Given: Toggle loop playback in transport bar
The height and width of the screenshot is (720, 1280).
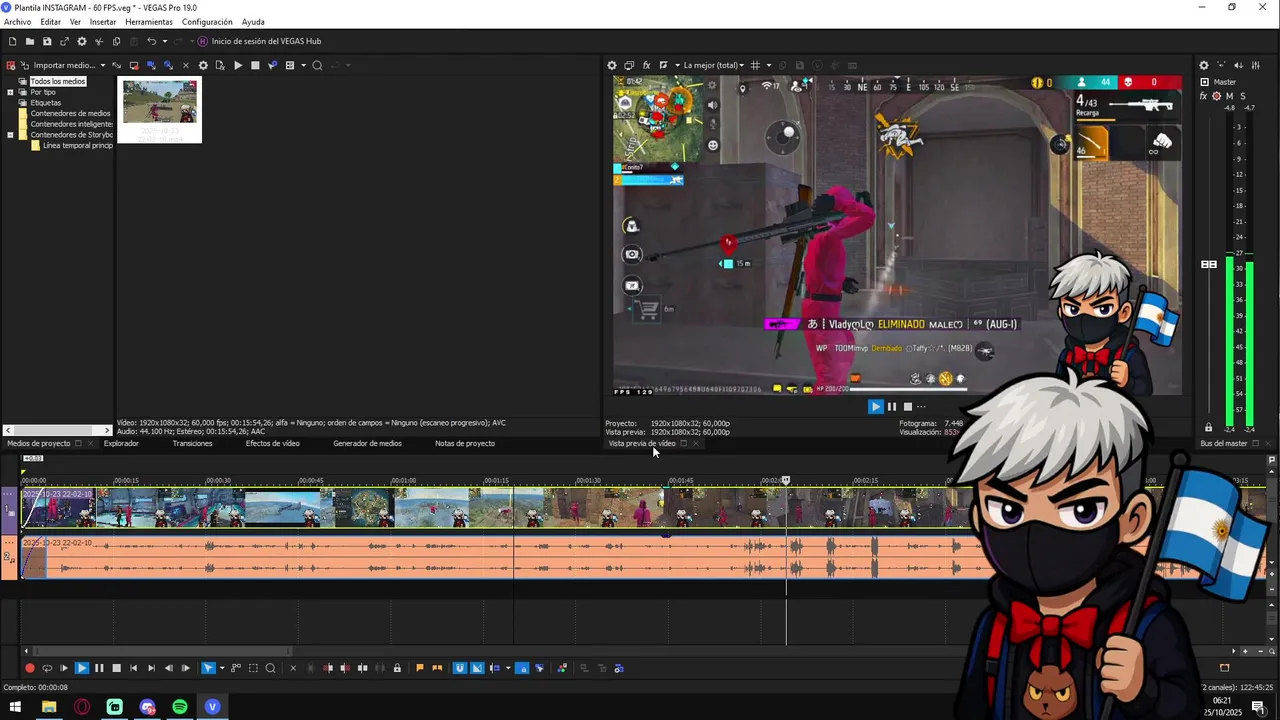Looking at the screenshot, I should pyautogui.click(x=47, y=668).
